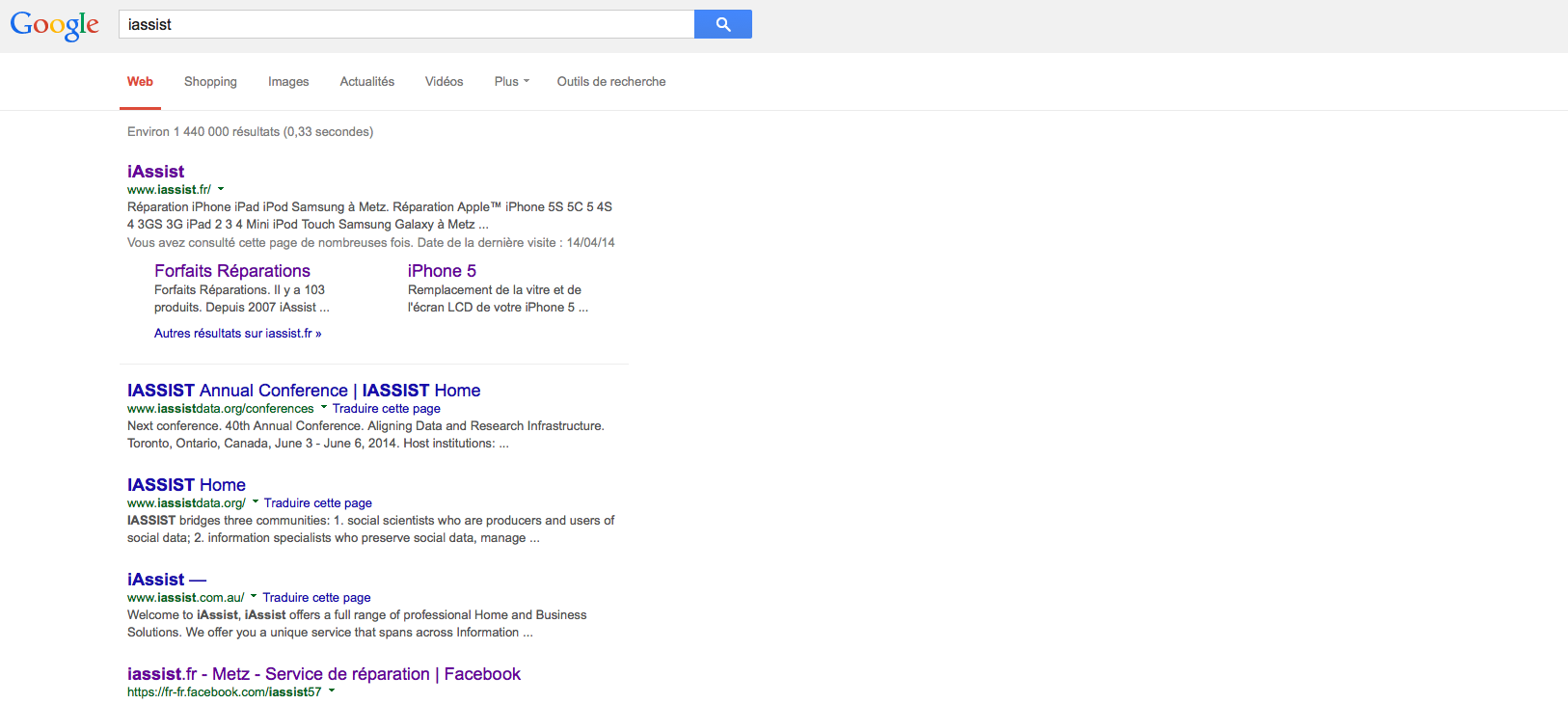Expand the arrow next to www.iassist.fr/
1568x704 pixels.
pyautogui.click(x=221, y=189)
